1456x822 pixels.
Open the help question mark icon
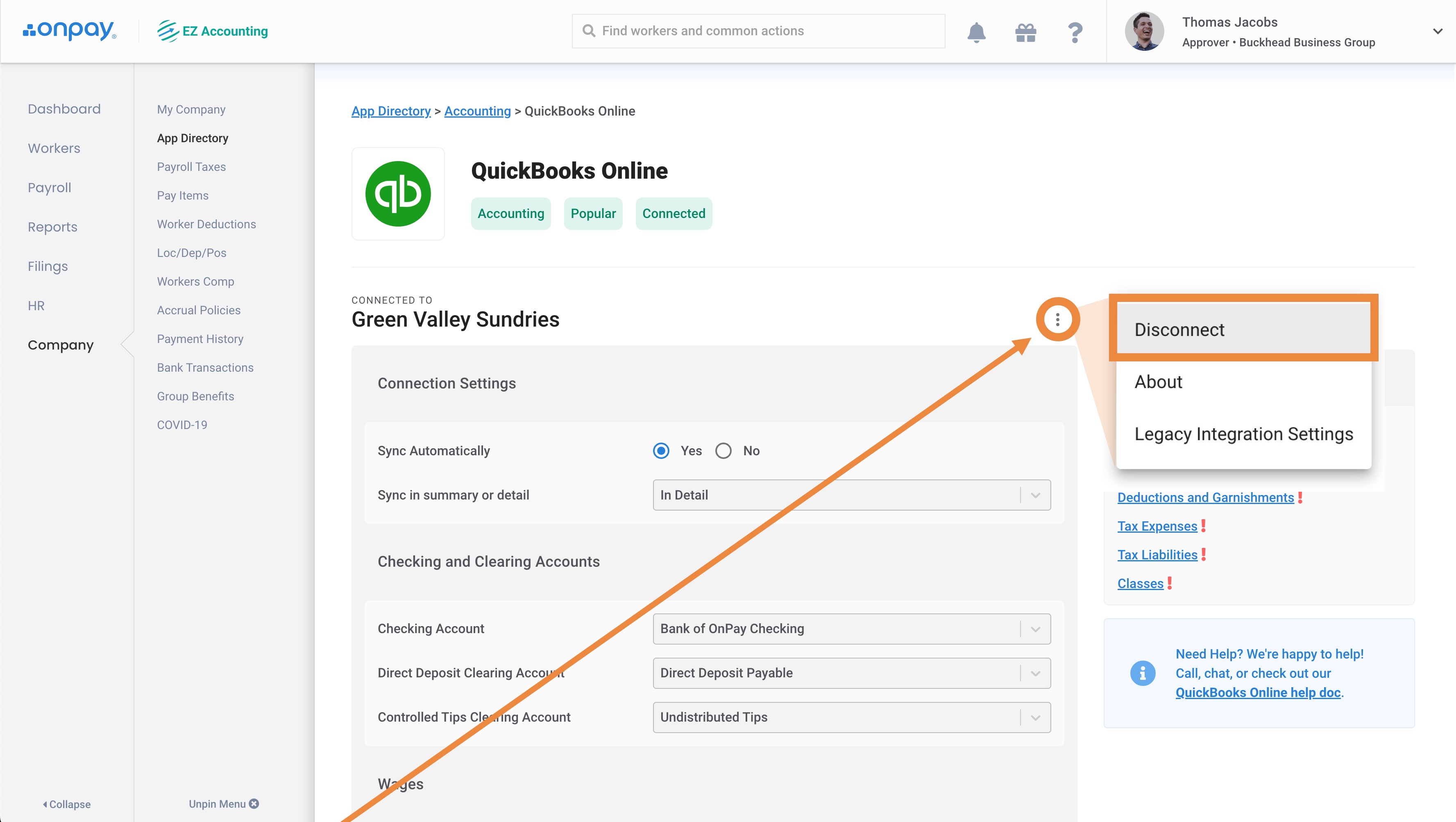point(1075,32)
